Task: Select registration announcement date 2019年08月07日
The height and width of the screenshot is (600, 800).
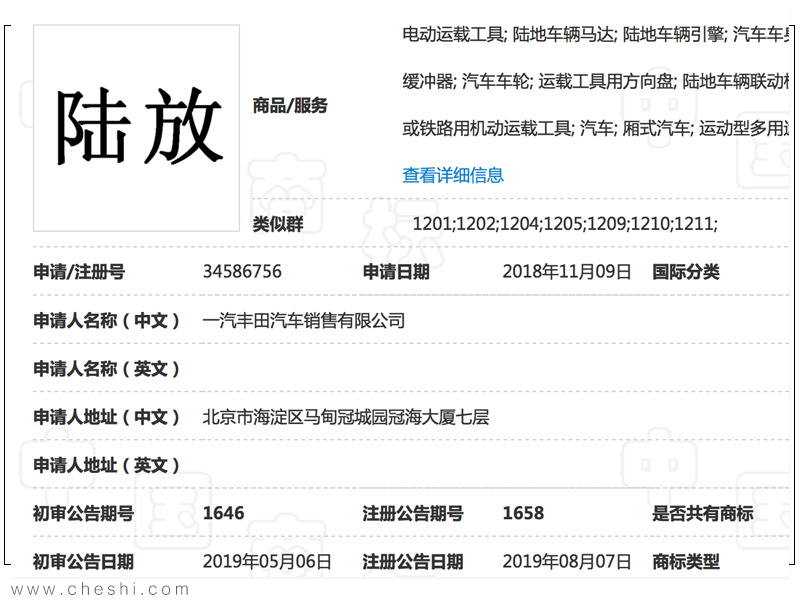Action: (567, 561)
